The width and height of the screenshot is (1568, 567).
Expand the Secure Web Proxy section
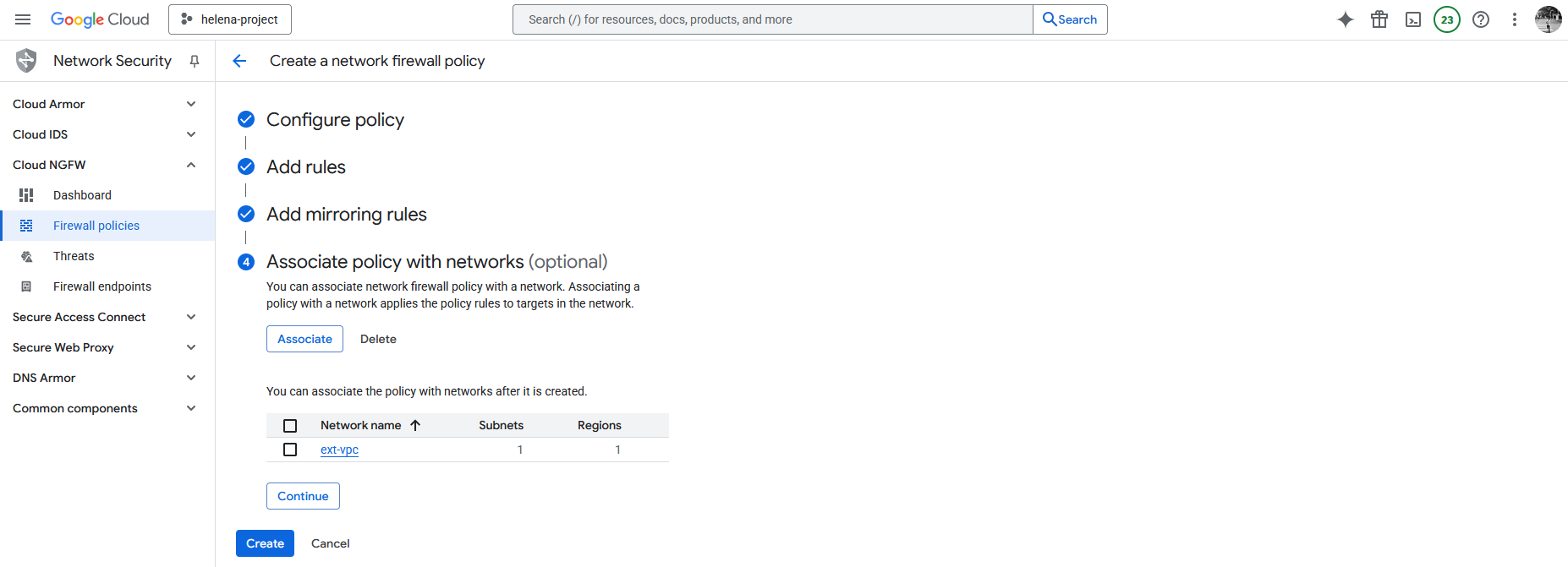point(191,347)
